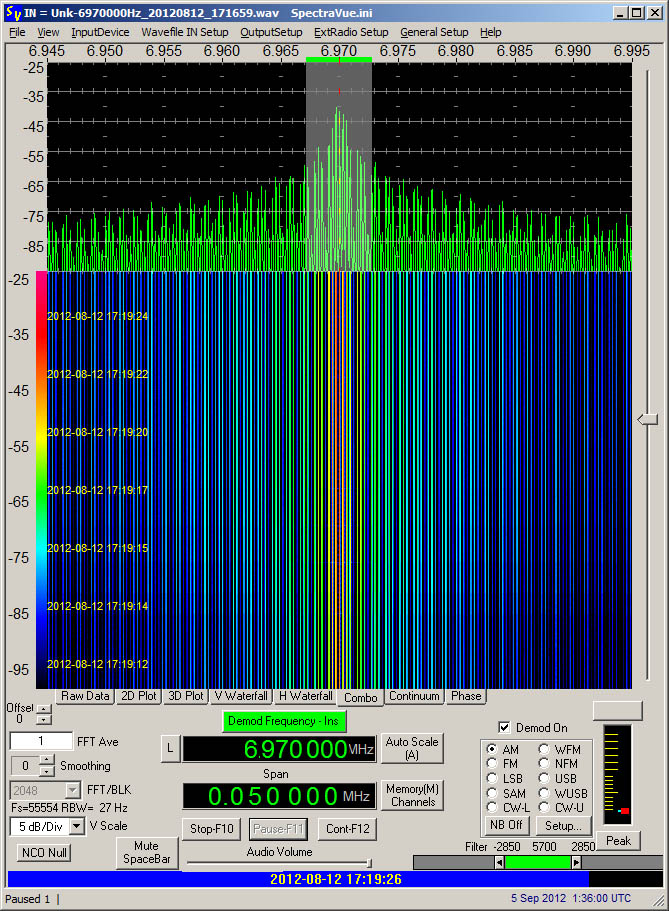Increase the Smoothing value

coord(47,760)
